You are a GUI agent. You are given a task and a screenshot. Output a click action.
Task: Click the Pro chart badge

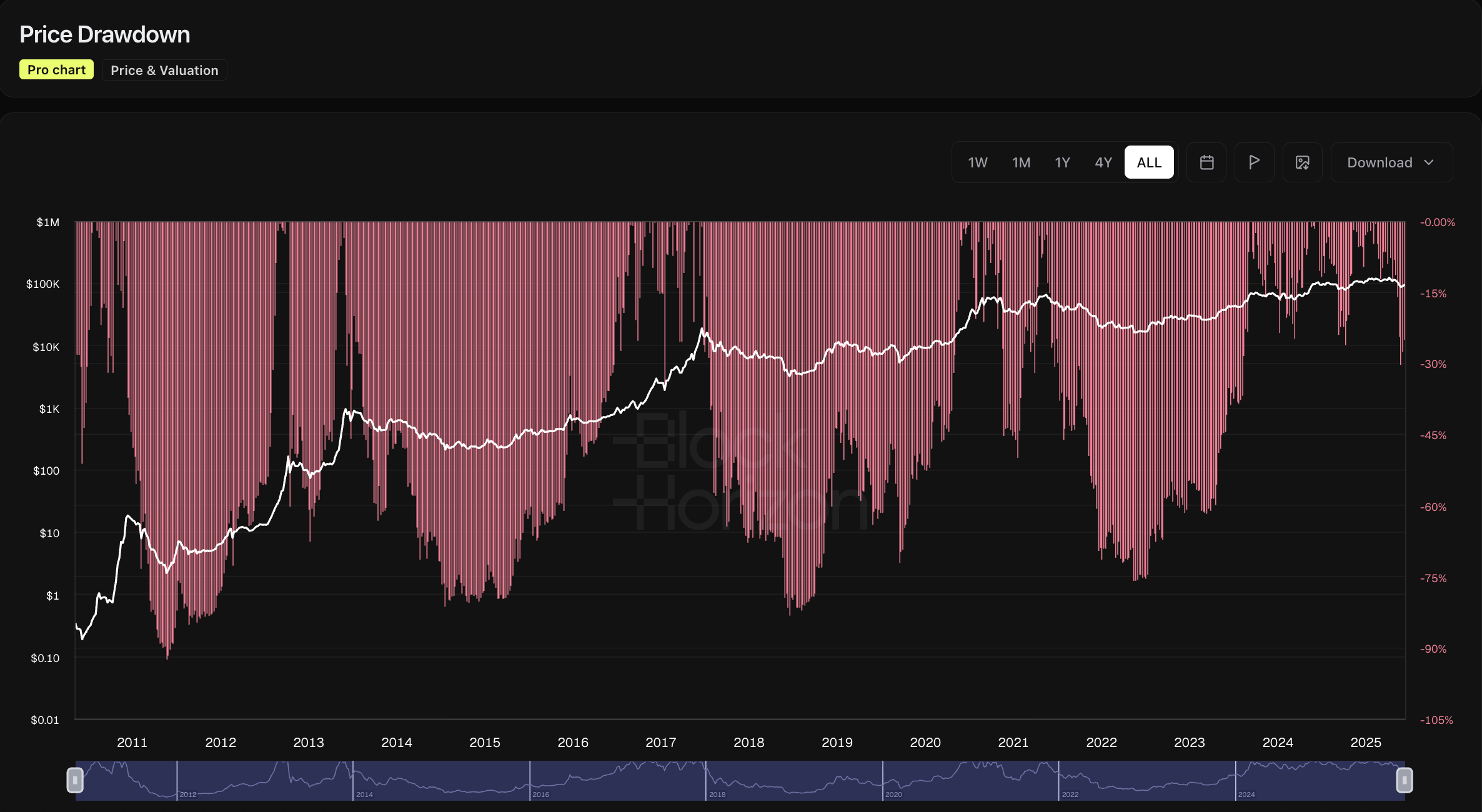click(x=56, y=70)
